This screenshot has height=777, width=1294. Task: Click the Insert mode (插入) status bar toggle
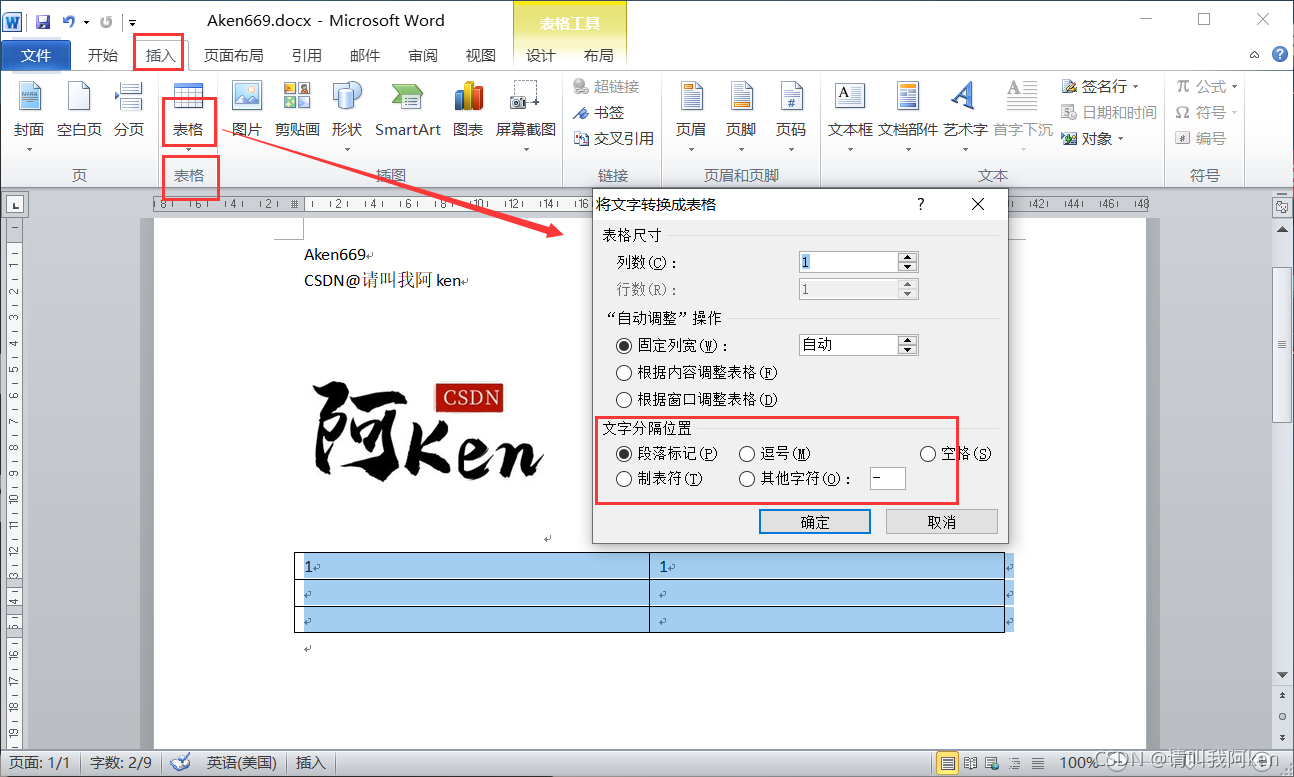pyautogui.click(x=311, y=763)
